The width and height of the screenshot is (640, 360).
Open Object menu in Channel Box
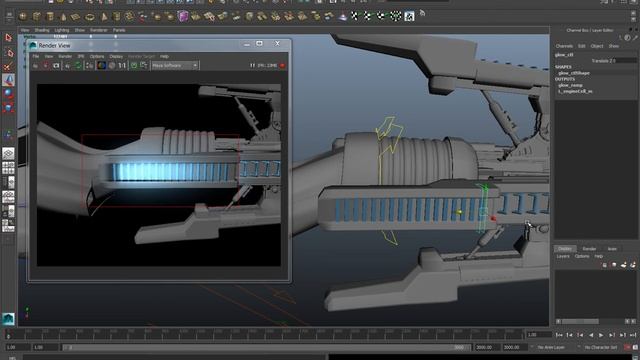pos(597,46)
